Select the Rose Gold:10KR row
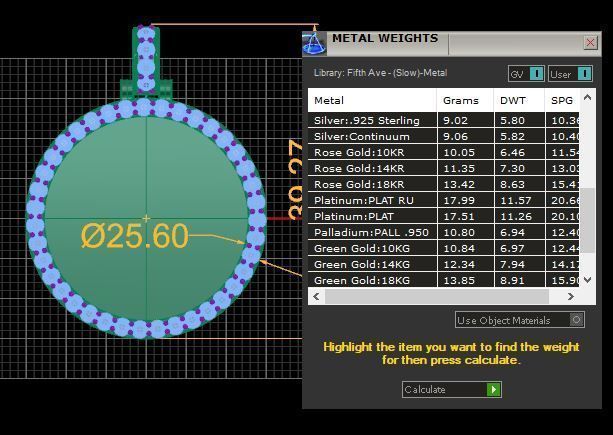613x435 pixels. tap(444, 152)
